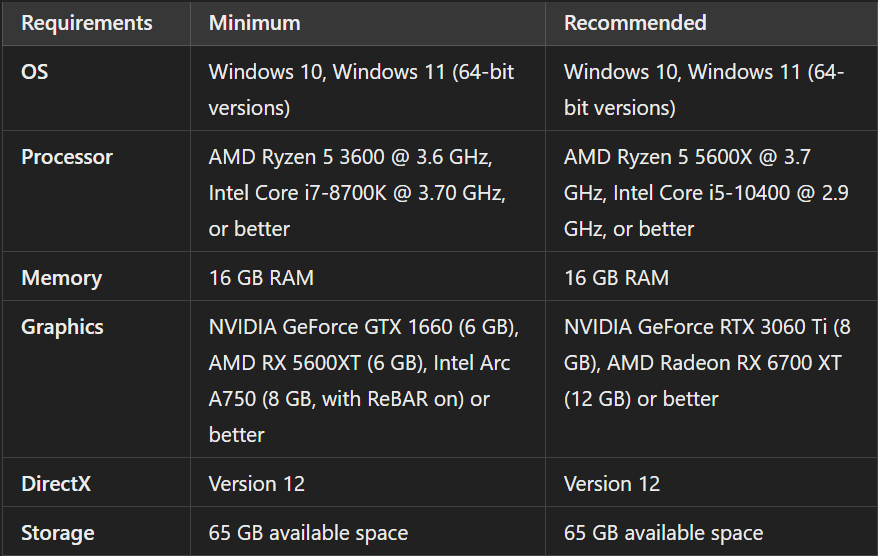
Task: Click the Requirements column header
Action: tap(87, 22)
